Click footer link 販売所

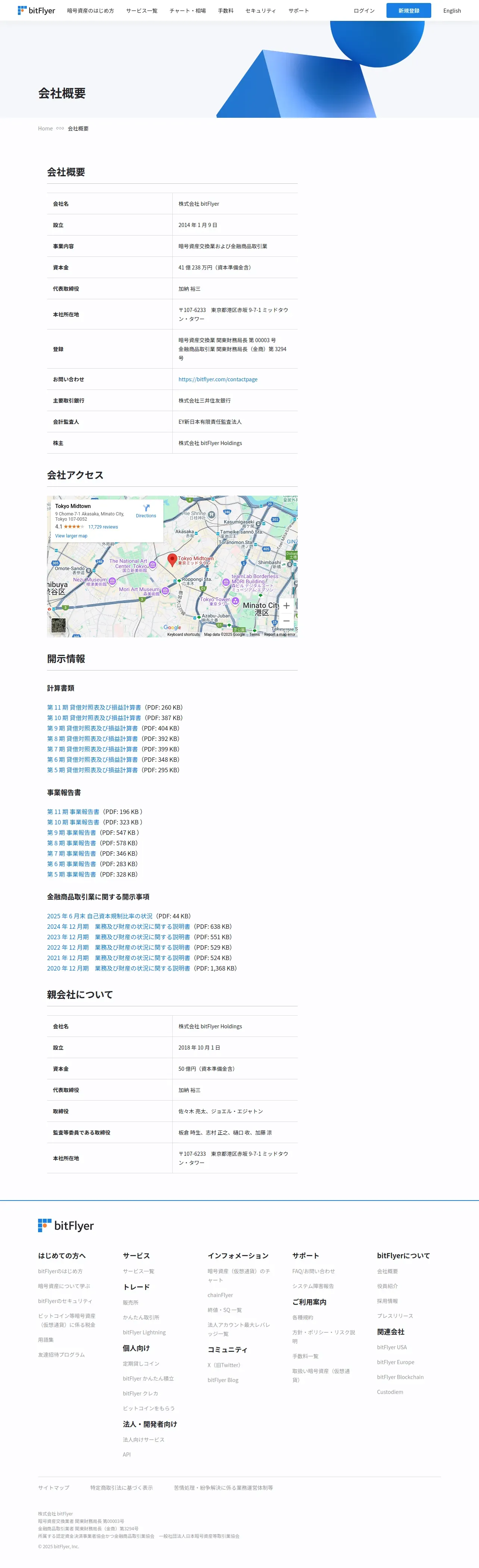pos(131,1303)
